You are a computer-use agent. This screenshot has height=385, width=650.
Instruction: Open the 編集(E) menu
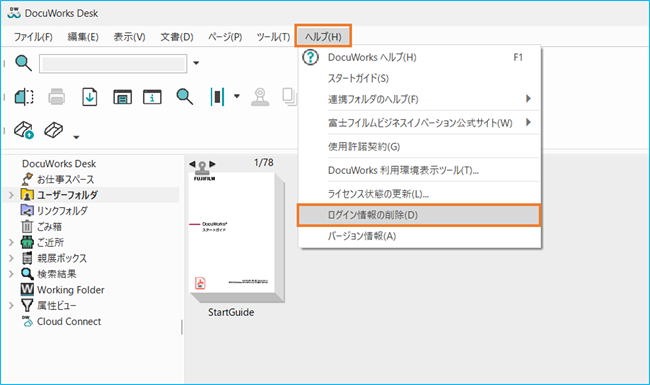click(83, 37)
